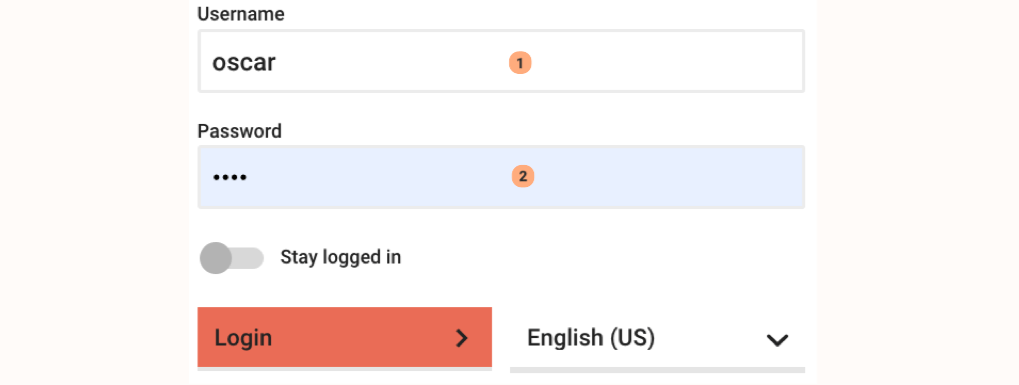The width and height of the screenshot is (1019, 385).
Task: Focus the Username input field
Action: tap(501, 61)
